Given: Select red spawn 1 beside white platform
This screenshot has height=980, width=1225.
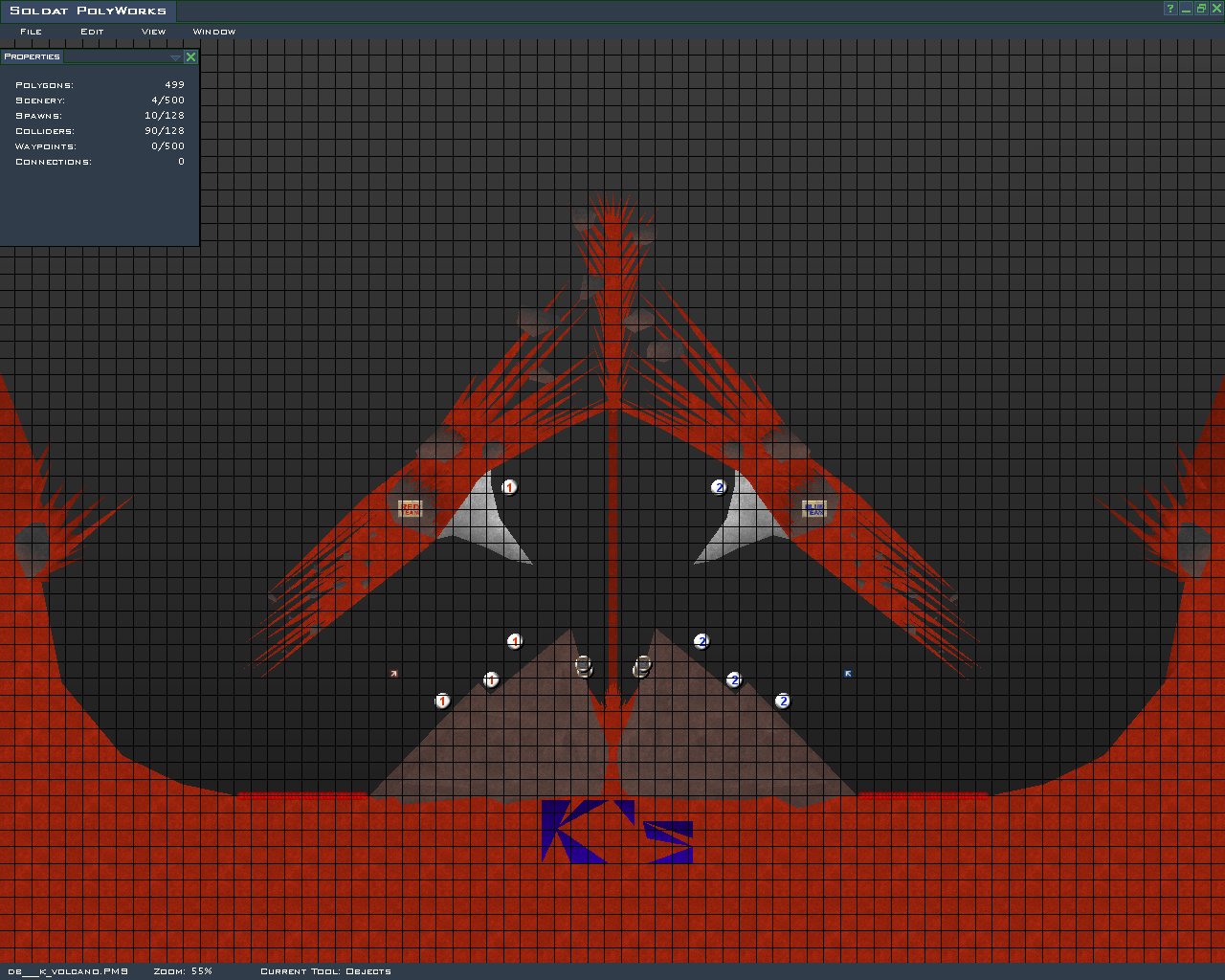Looking at the screenshot, I should 509,488.
